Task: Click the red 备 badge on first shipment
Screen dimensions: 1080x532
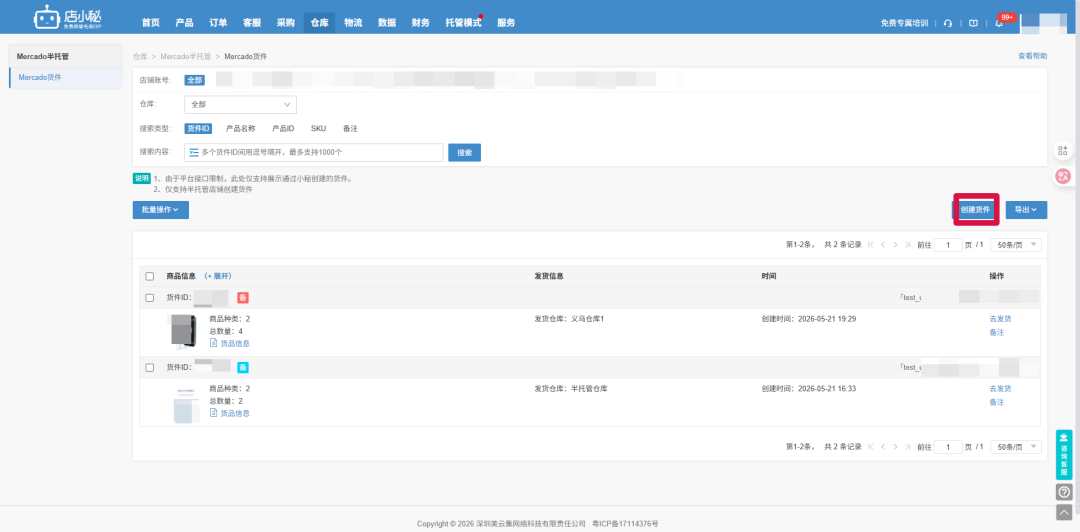Action: pyautogui.click(x=242, y=298)
